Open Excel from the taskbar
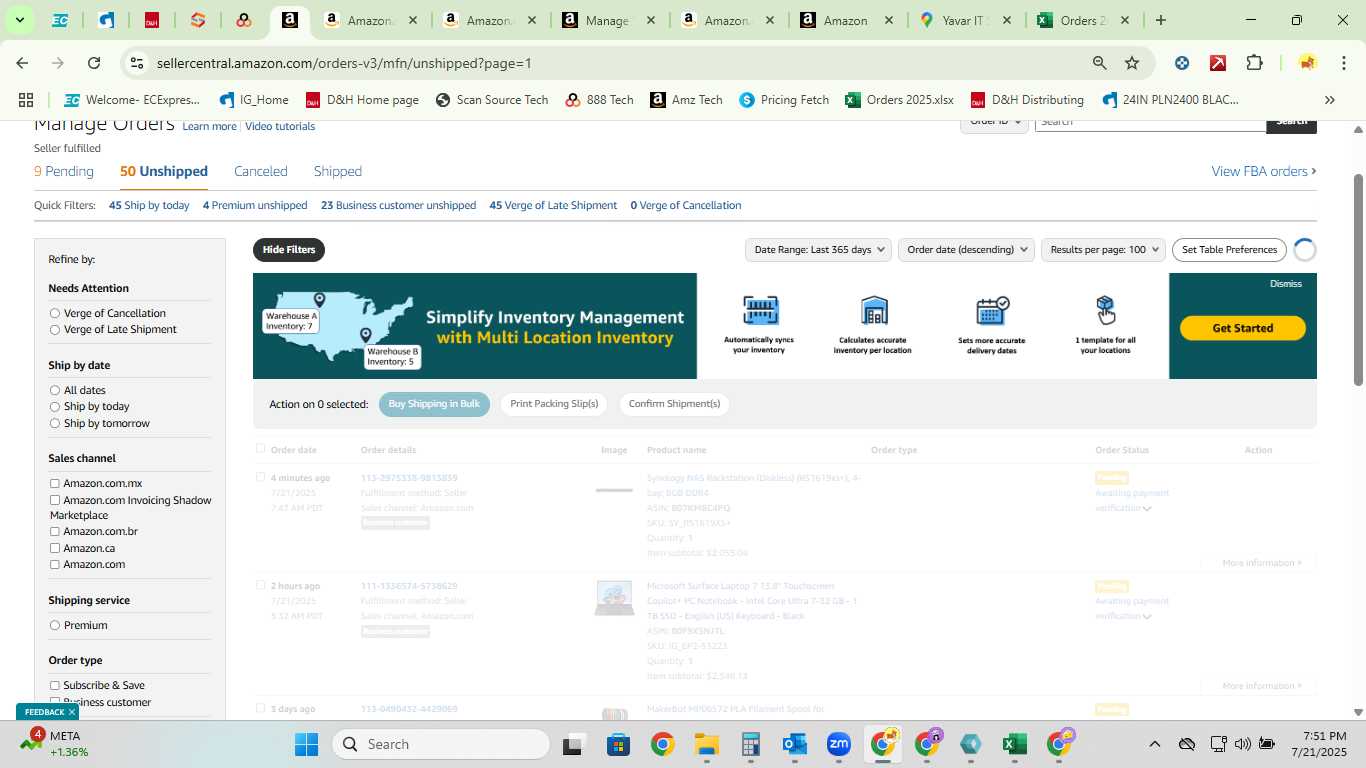The height and width of the screenshot is (768, 1366). click(x=1014, y=744)
